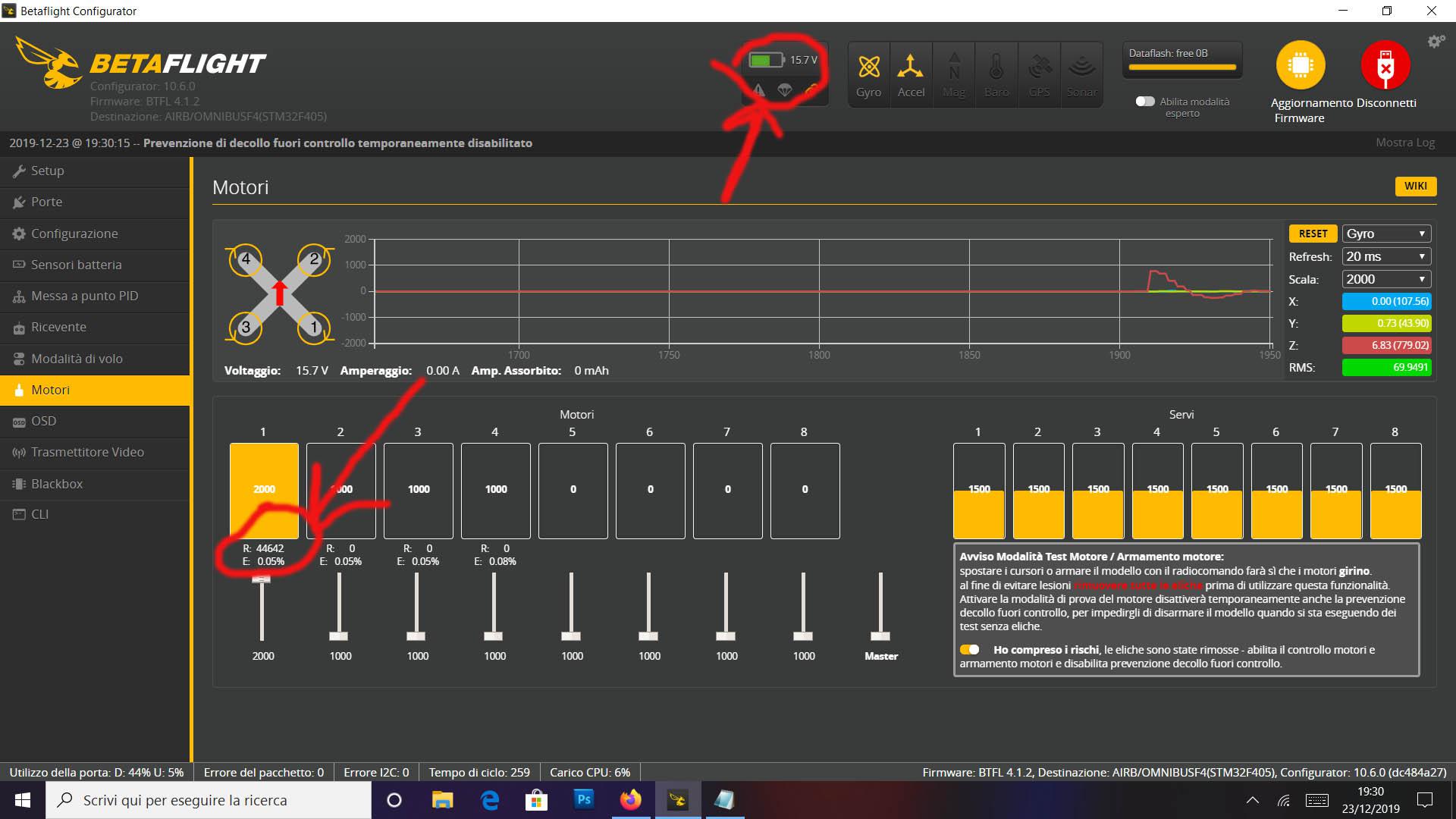1456x819 pixels.
Task: Open Firefox from the taskbar
Action: pos(630,799)
